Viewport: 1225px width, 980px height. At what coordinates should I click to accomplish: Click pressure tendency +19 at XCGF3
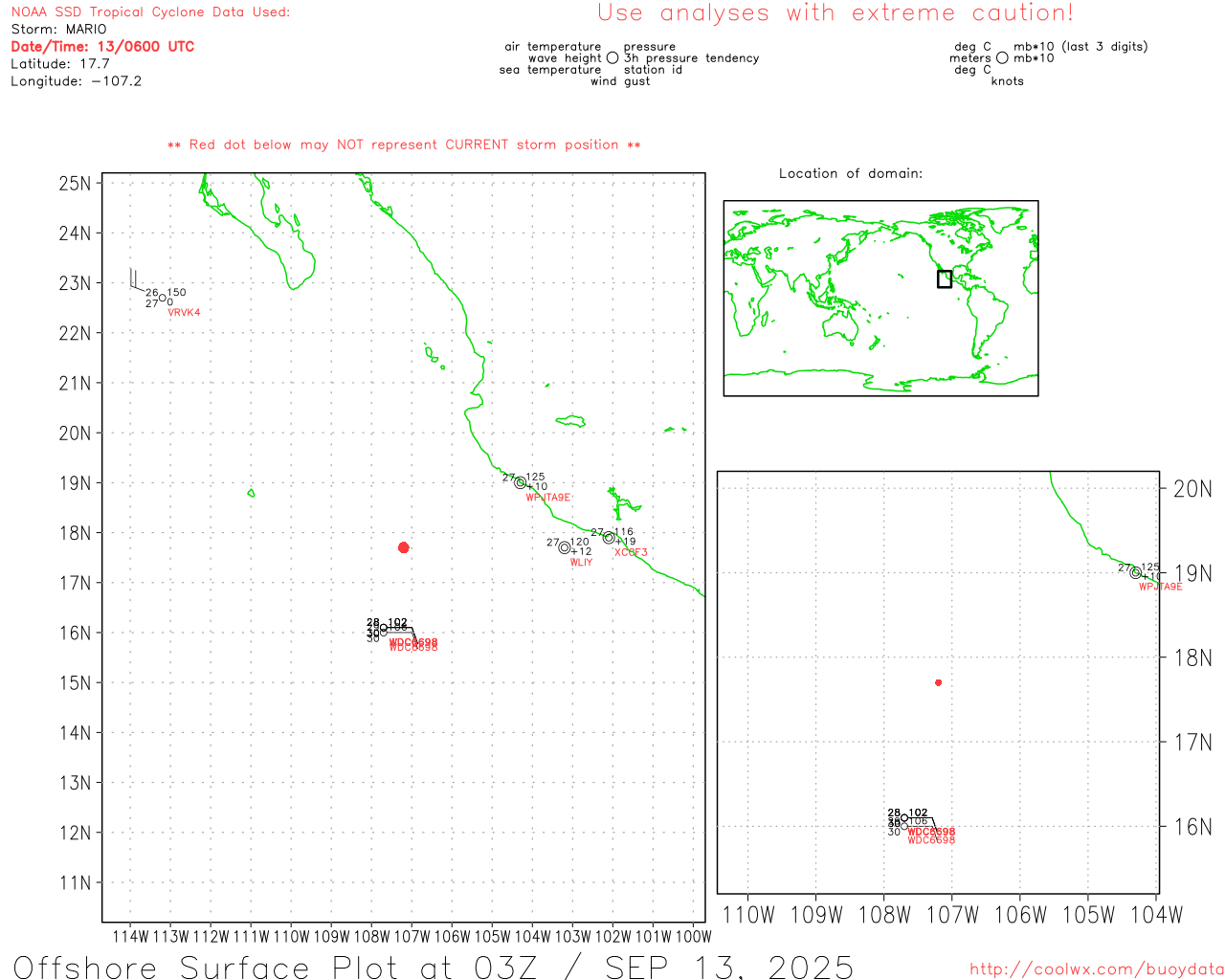coord(627,542)
